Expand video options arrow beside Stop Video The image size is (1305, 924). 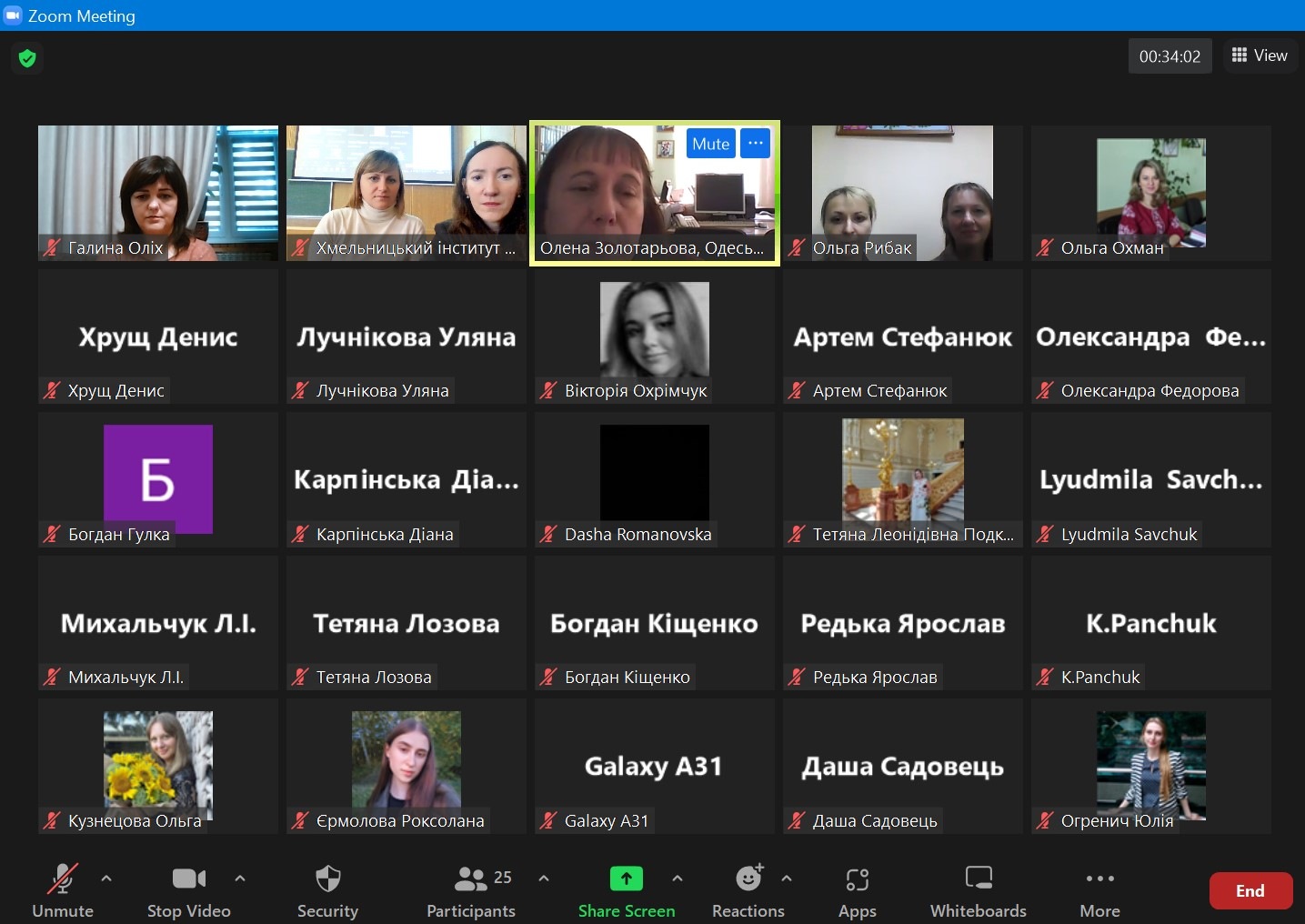[x=240, y=879]
